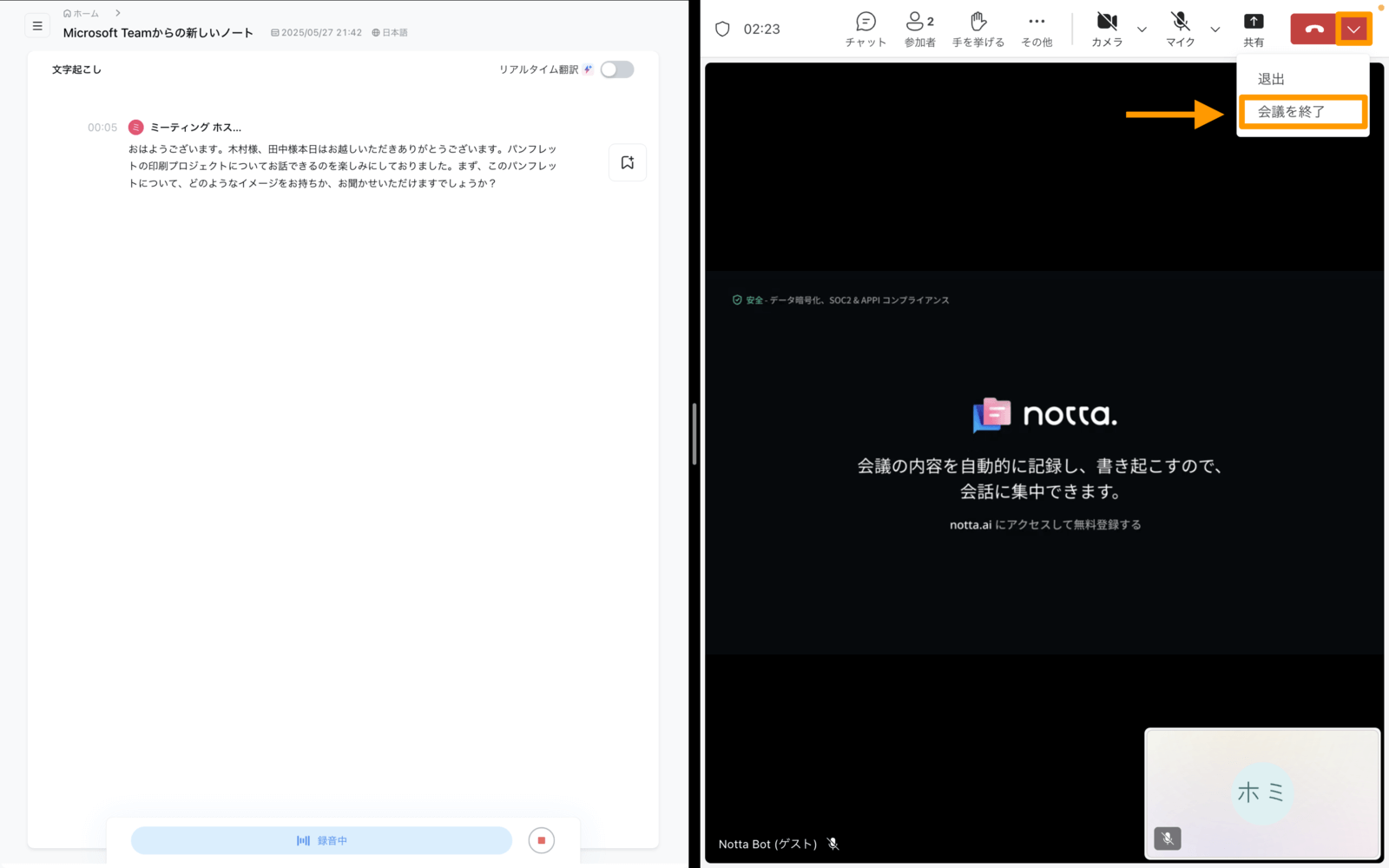The width and height of the screenshot is (1389, 868).
Task: Turn on the カメラ
Action: [x=1107, y=30]
